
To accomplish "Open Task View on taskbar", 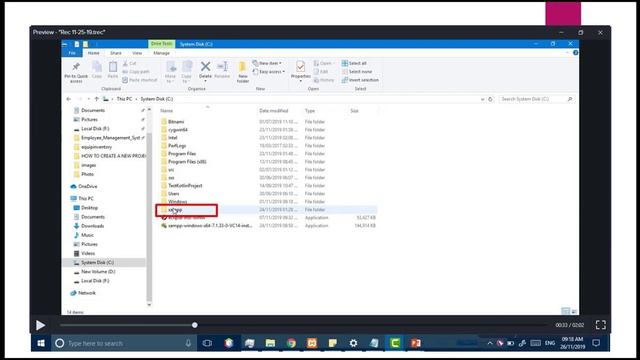I will [207, 343].
